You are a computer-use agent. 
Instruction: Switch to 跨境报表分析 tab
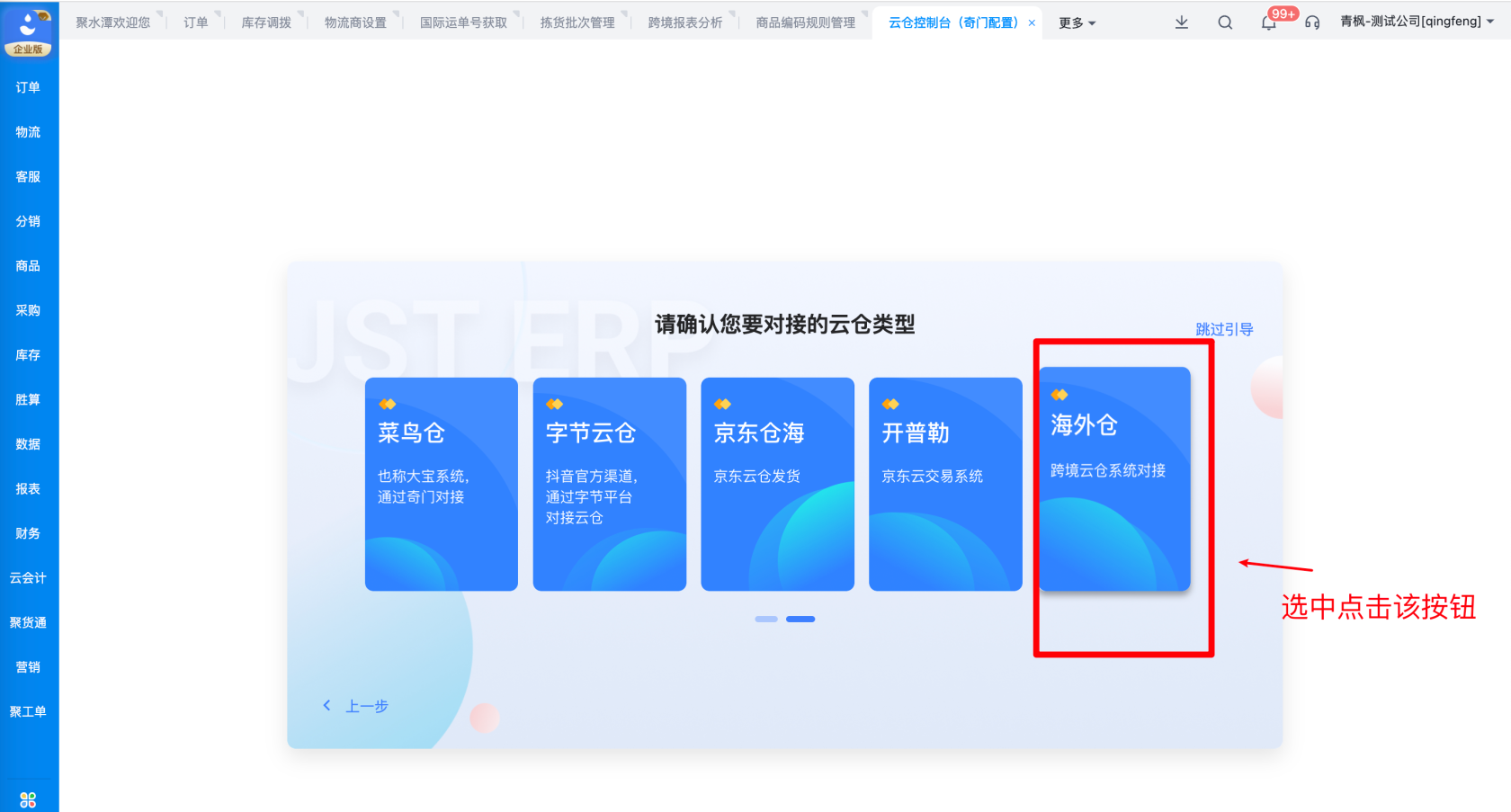(685, 22)
